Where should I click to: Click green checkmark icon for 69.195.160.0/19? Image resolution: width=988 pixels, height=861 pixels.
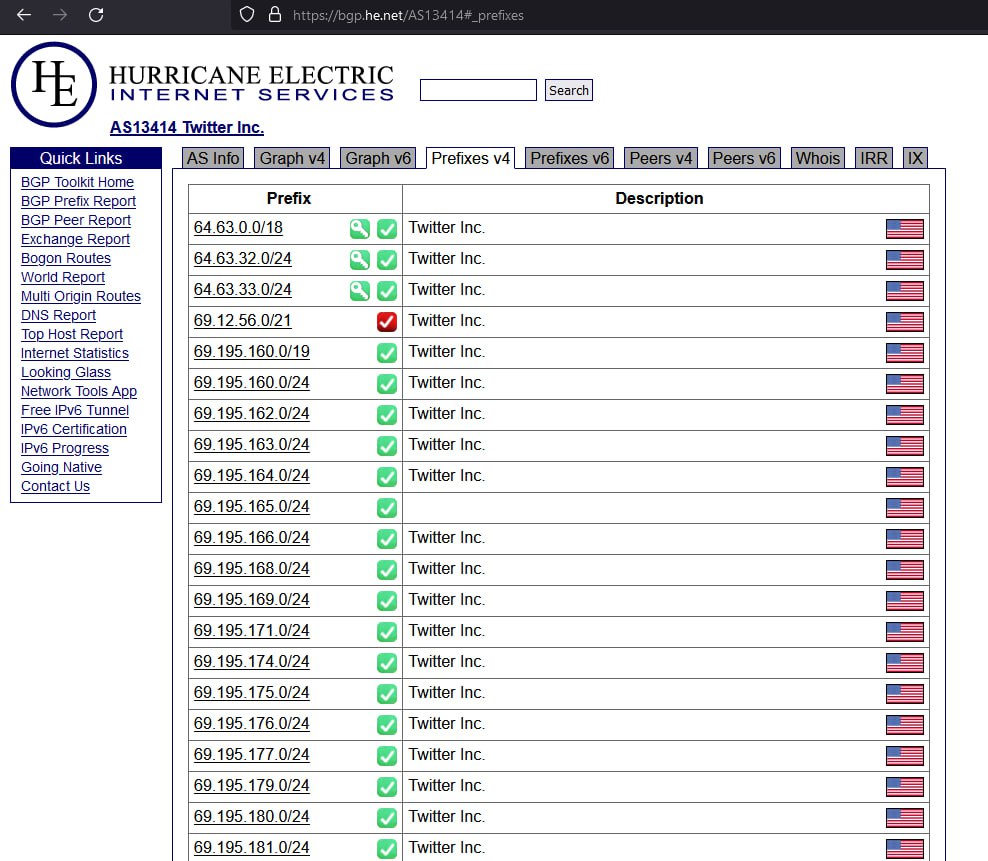[x=387, y=352]
